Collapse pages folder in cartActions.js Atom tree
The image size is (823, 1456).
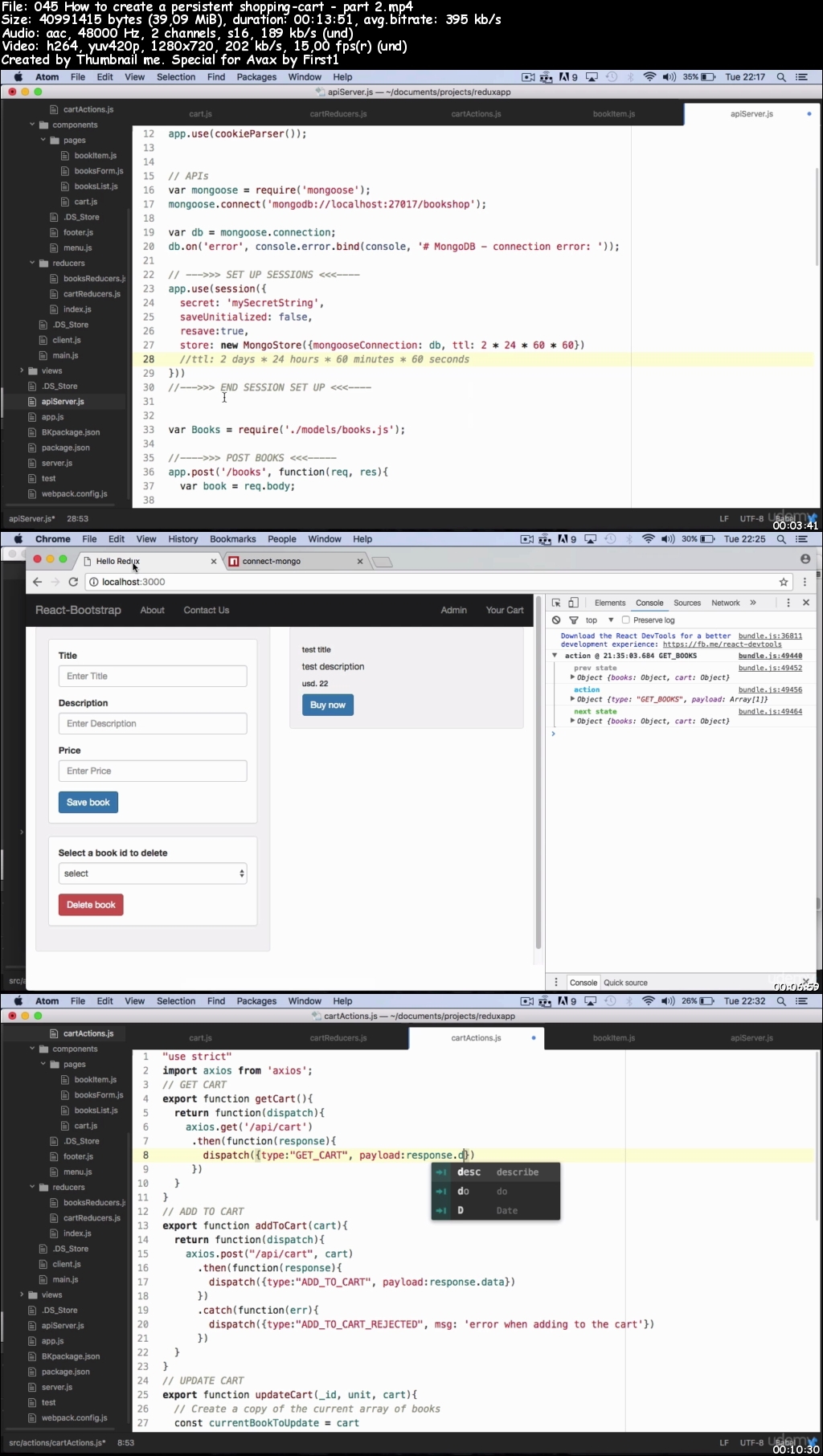43,1064
